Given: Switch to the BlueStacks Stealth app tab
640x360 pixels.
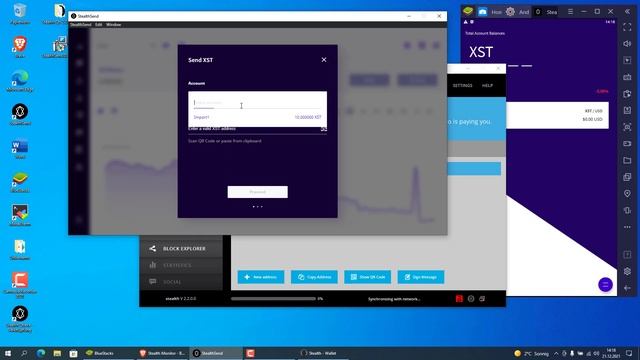Looking at the screenshot, I should (x=546, y=12).
